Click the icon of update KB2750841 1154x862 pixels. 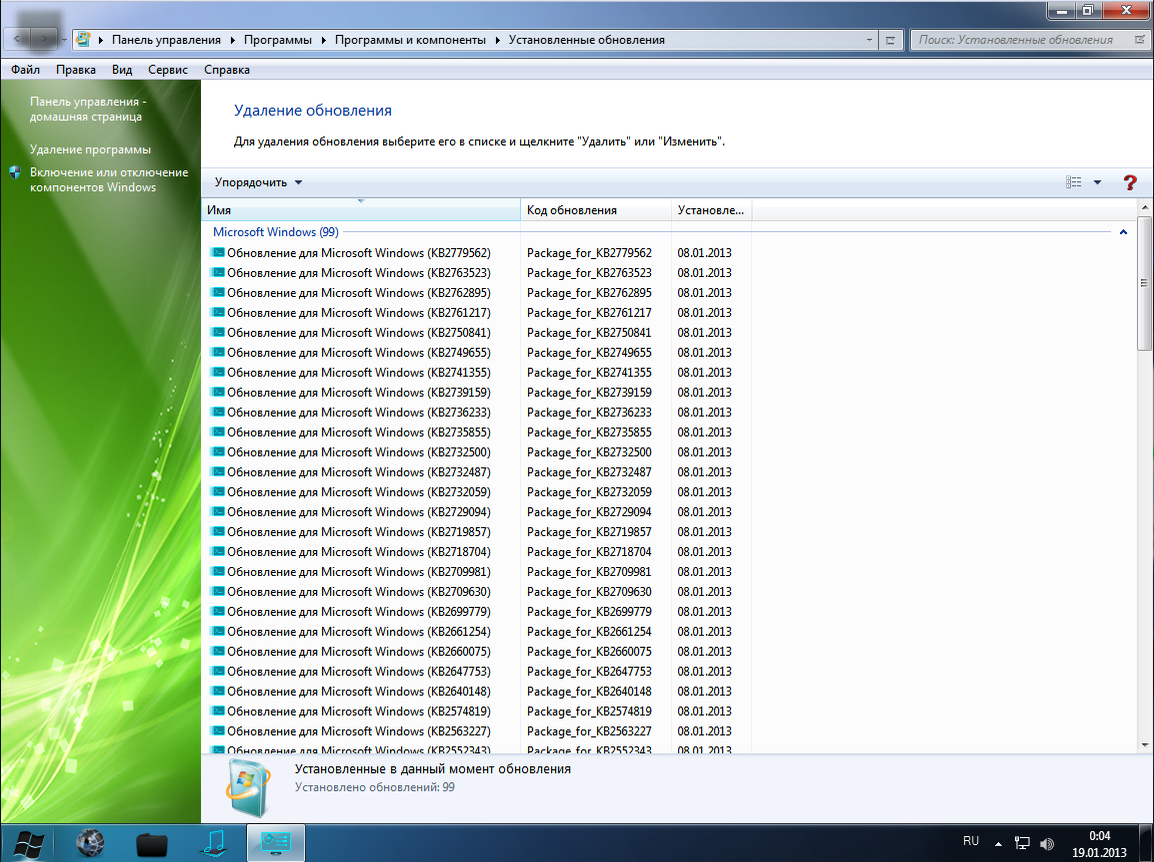click(x=218, y=332)
